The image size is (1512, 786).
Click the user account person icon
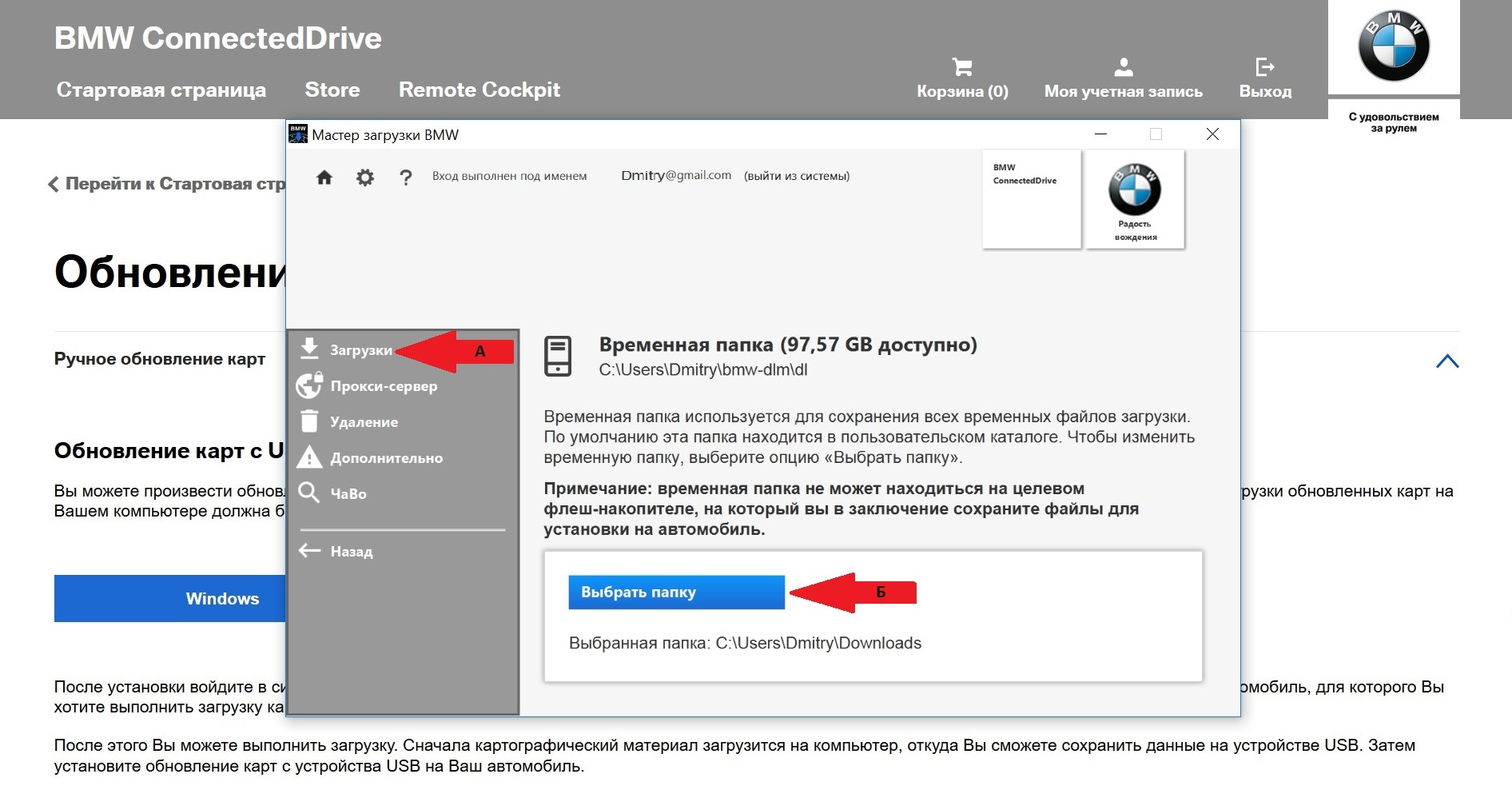(1124, 66)
